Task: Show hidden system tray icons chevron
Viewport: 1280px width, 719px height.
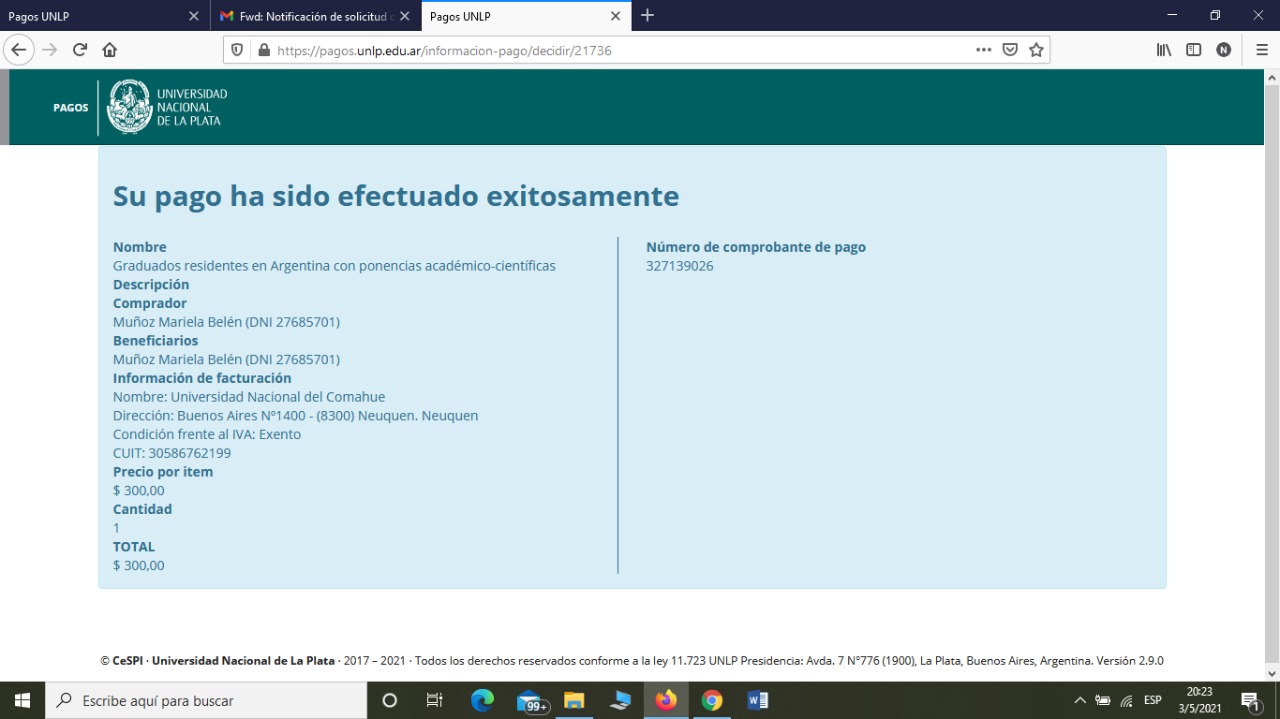Action: click(x=1080, y=701)
